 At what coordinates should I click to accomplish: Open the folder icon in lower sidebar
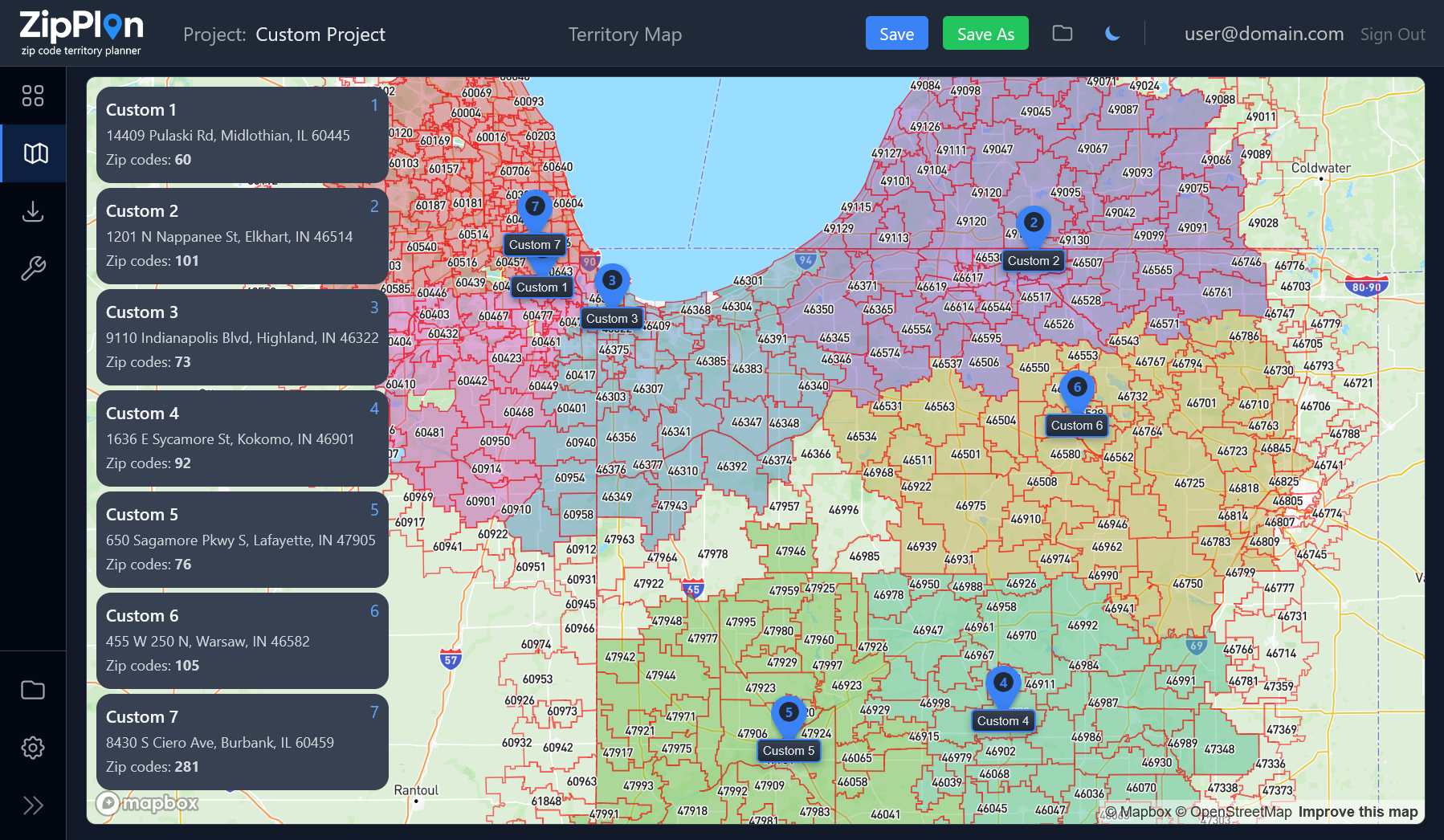[33, 690]
